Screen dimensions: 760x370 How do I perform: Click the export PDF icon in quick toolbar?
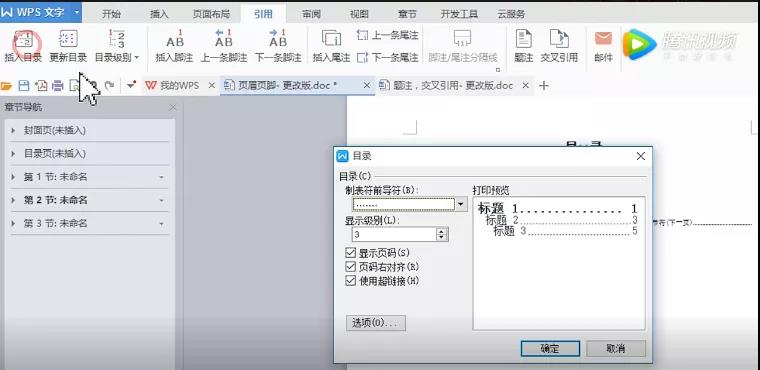(x=41, y=86)
